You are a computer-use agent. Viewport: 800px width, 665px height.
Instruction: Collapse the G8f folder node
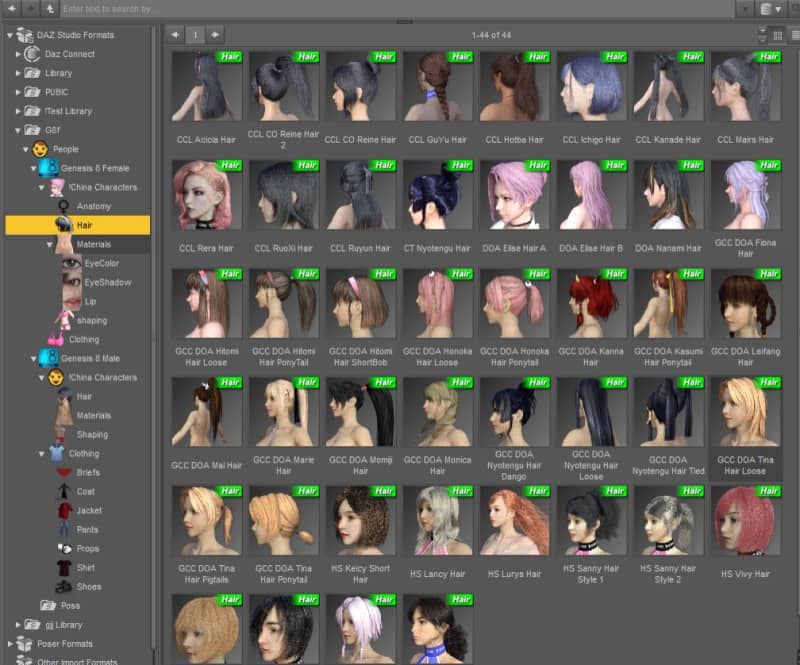[x=18, y=130]
